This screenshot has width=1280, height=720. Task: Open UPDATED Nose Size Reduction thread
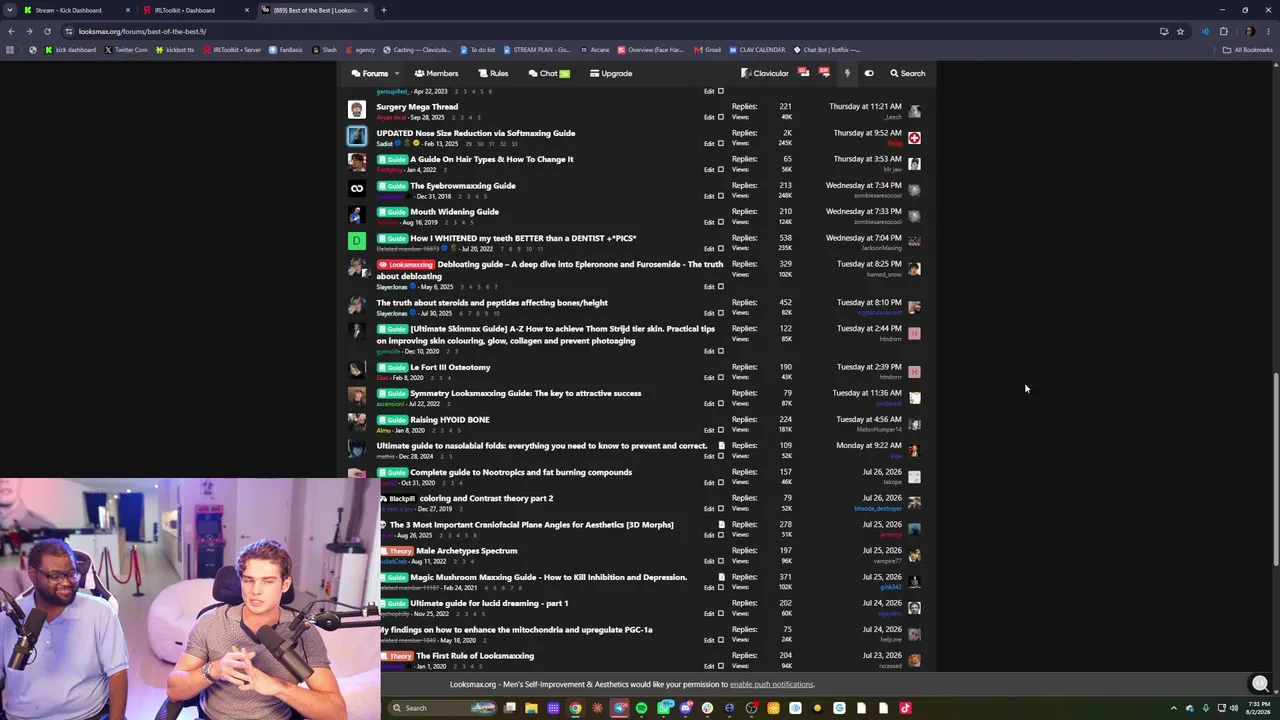click(x=476, y=133)
